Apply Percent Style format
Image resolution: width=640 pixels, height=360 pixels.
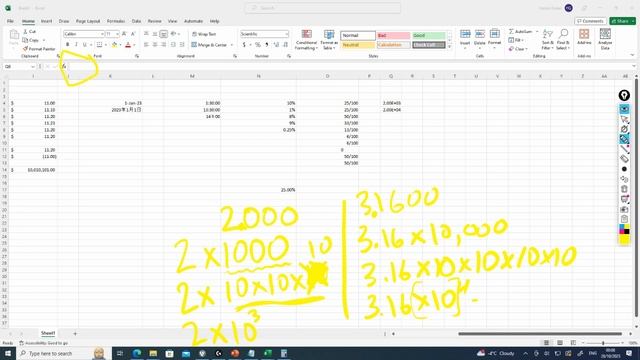258,44
